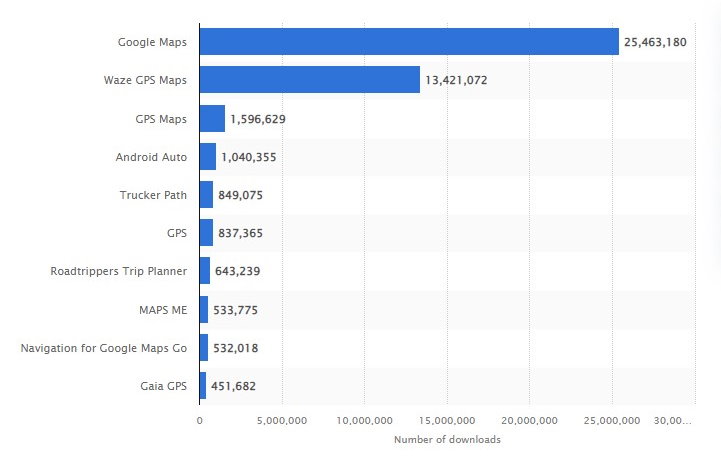Click the Google Maps bar
Screen dimensions: 721x456
coord(408,42)
